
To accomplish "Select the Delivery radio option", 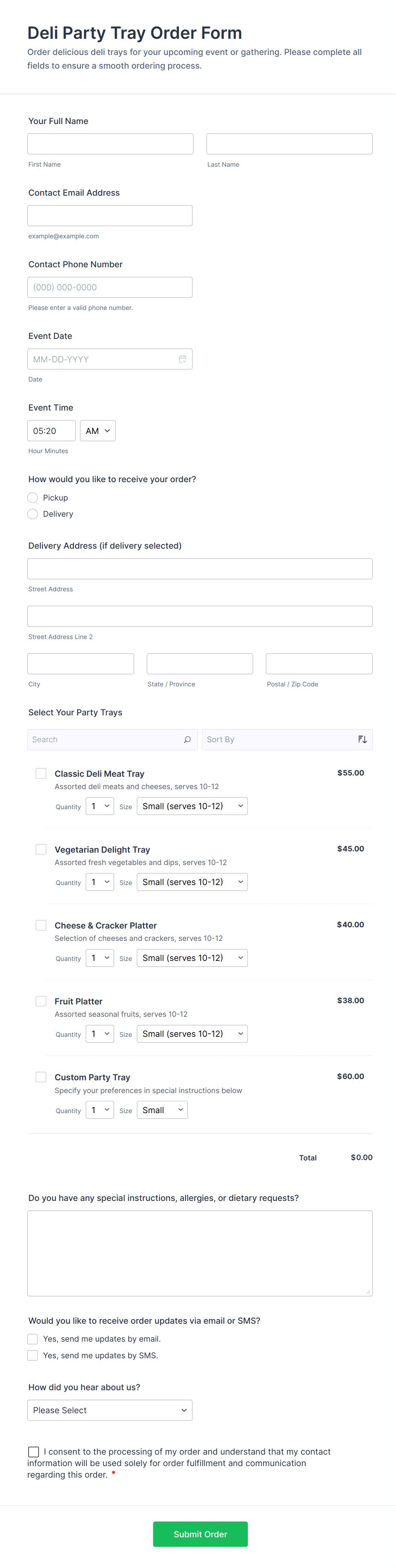I will coord(33,514).
